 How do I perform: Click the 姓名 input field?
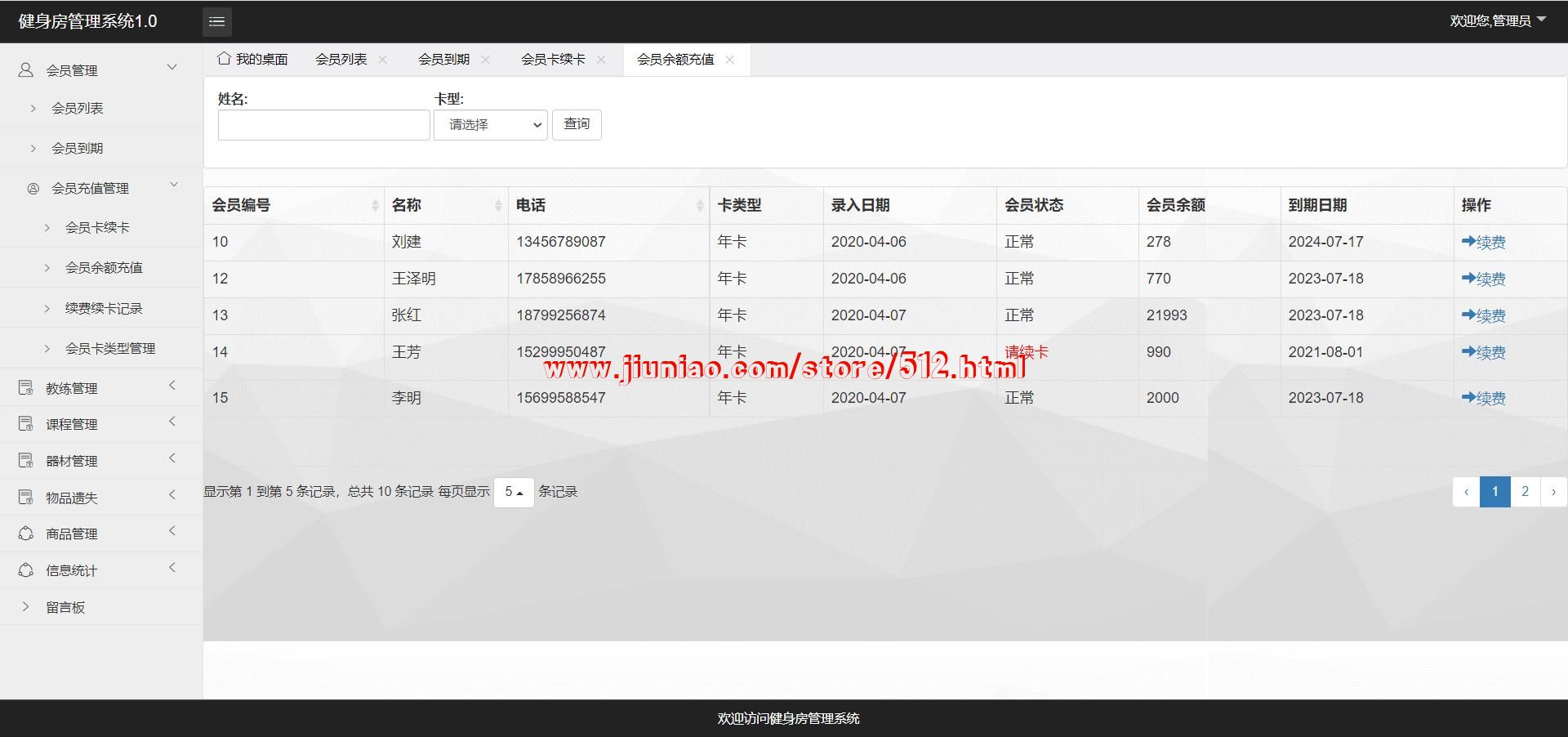point(323,125)
